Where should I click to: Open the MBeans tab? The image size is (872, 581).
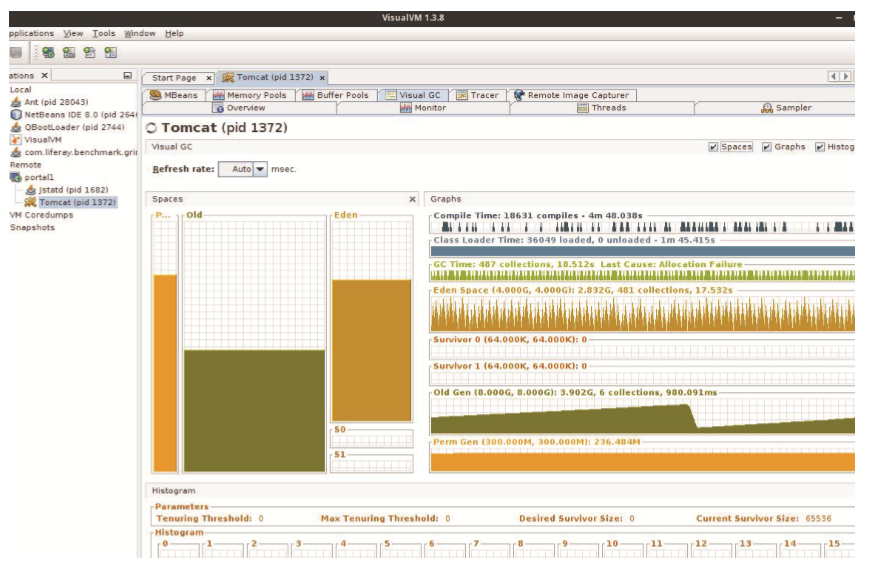pos(174,95)
